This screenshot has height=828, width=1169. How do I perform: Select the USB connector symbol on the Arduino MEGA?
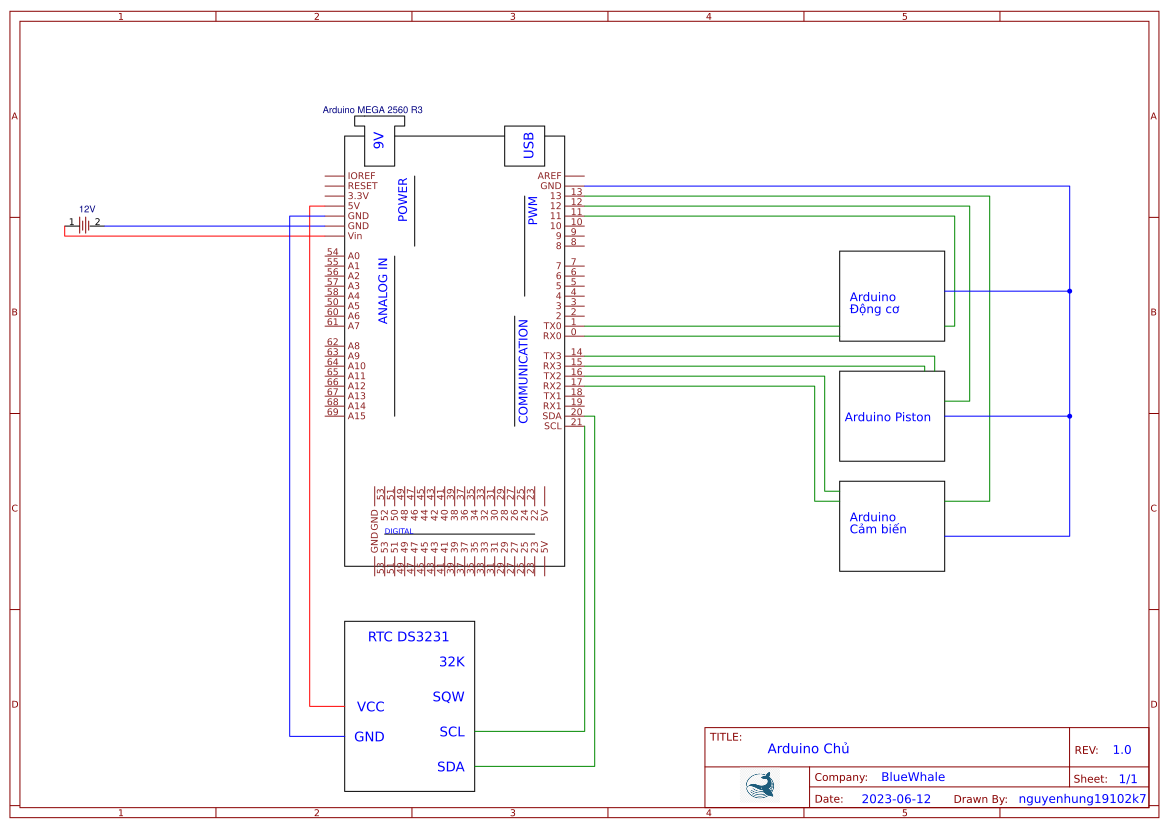coord(525,145)
